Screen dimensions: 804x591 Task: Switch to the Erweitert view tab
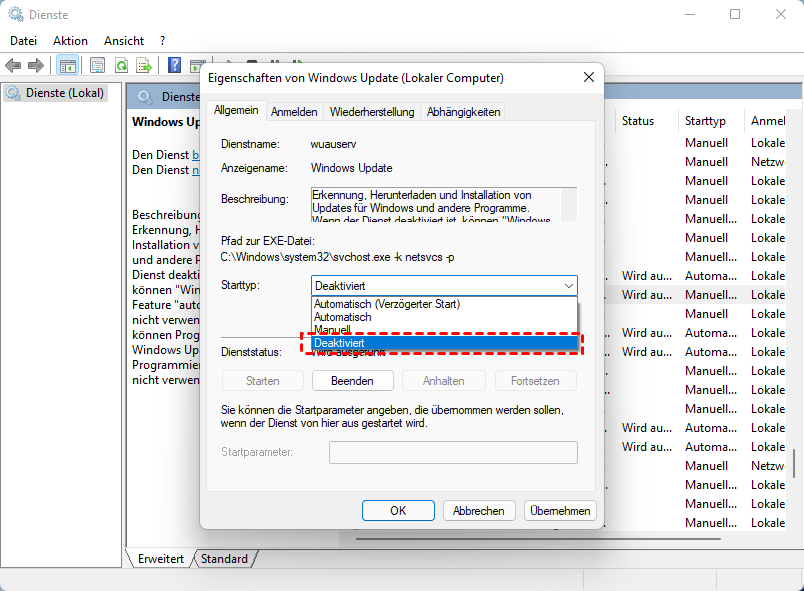tap(160, 559)
